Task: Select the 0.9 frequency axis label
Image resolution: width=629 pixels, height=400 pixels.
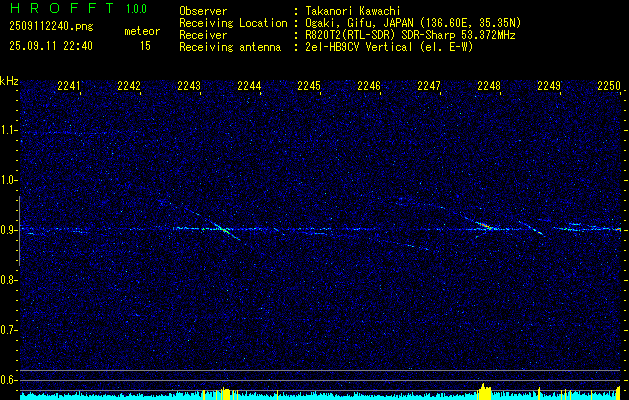Action: tap(9, 230)
